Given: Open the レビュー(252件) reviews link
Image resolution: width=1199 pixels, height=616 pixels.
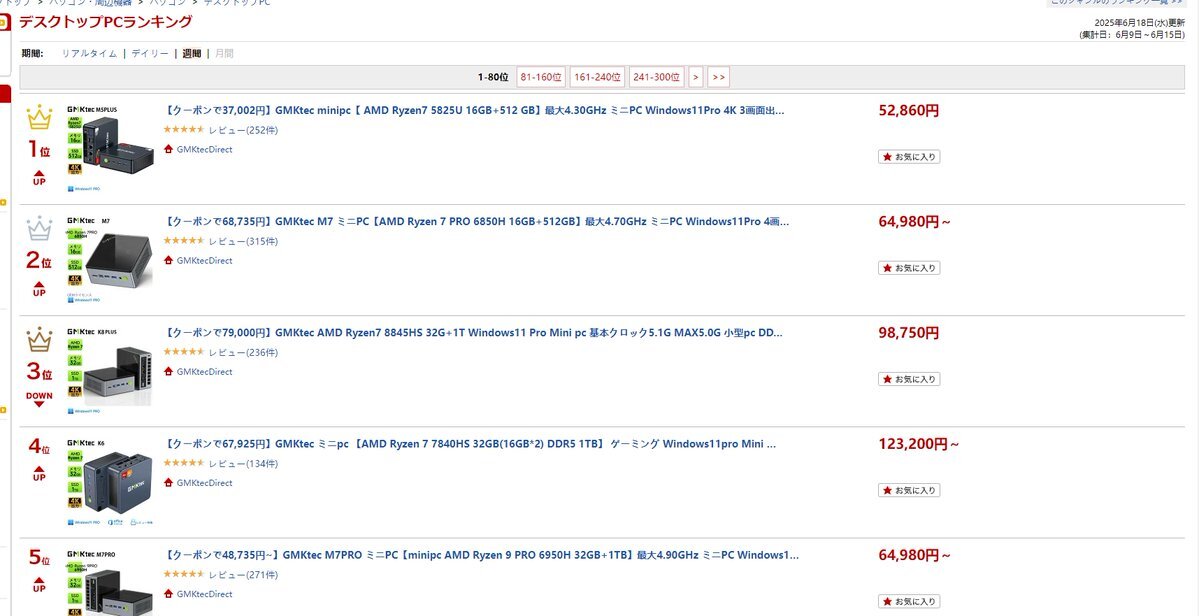Looking at the screenshot, I should pos(243,130).
